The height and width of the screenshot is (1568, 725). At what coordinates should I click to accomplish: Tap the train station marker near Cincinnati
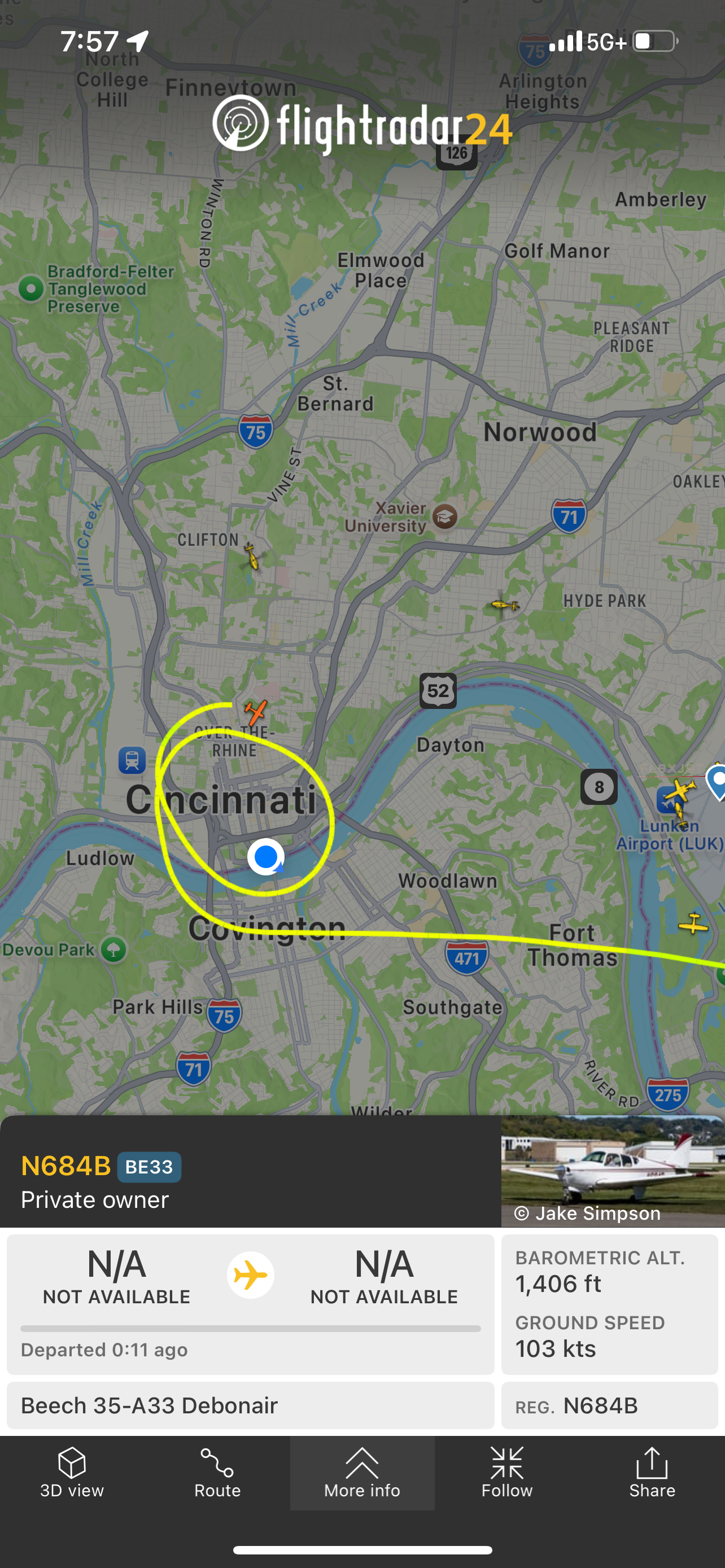tap(132, 760)
